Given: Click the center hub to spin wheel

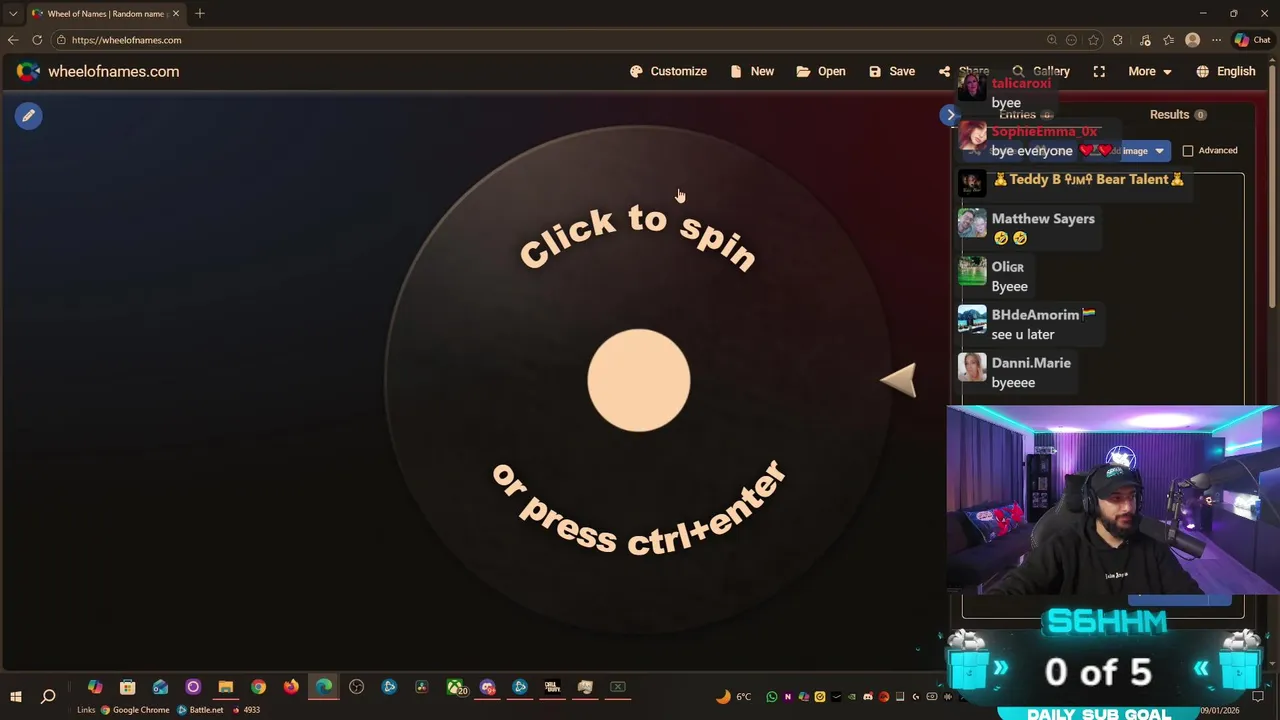Looking at the screenshot, I should click(638, 380).
